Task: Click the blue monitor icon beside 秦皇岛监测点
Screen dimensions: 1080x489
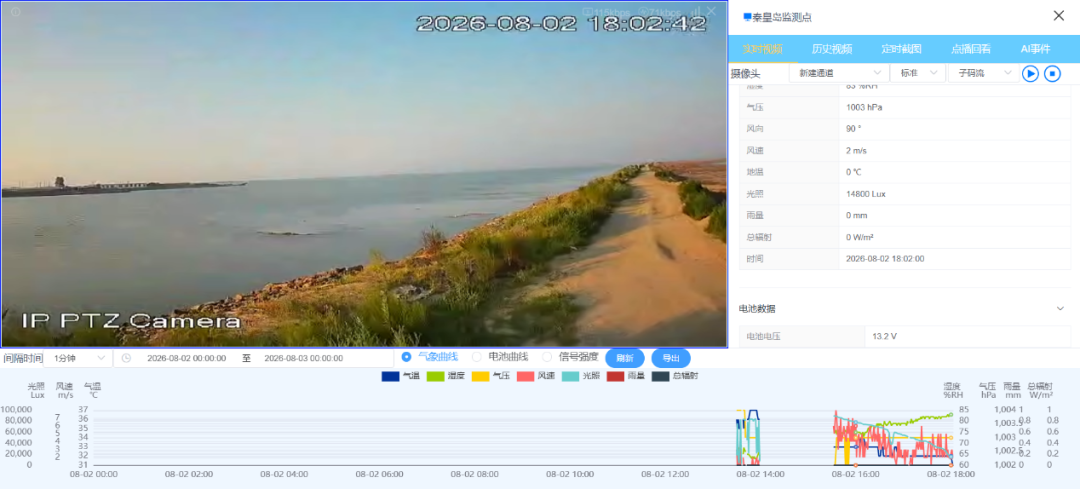Action: coord(747,17)
